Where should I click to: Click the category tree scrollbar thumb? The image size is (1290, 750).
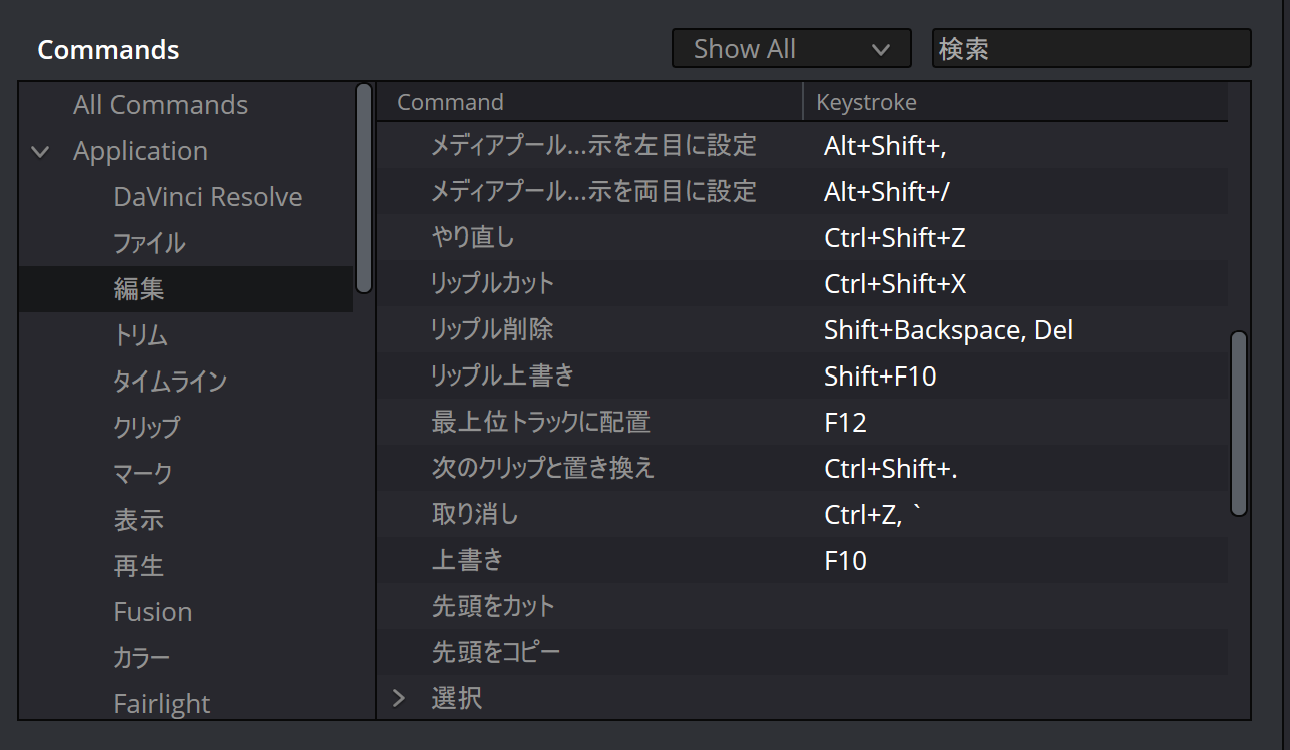364,188
